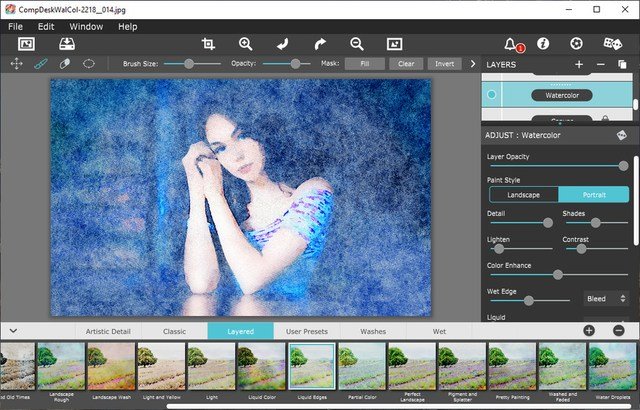Click the Undo arrow icon

(x=283, y=44)
